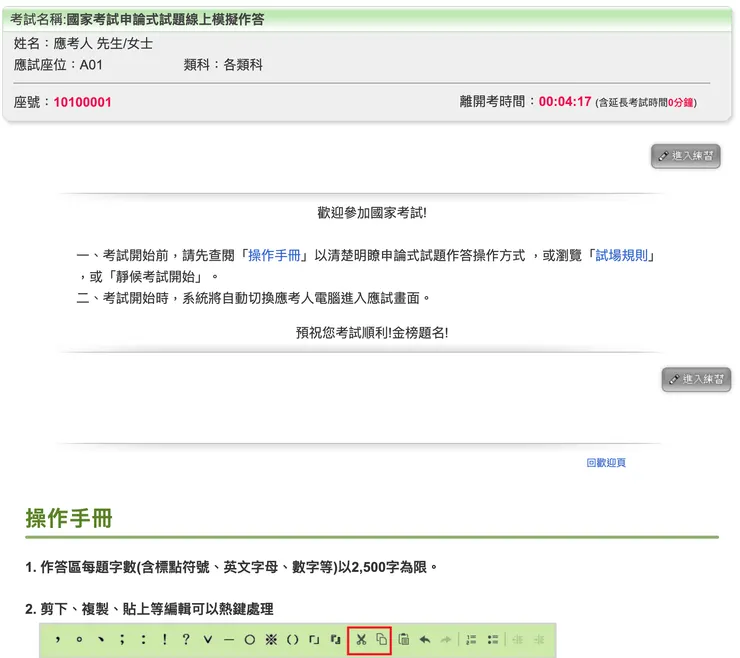This screenshot has width=740, height=658.
Task: Insert single corner brackets 「」
Action: (x=314, y=640)
